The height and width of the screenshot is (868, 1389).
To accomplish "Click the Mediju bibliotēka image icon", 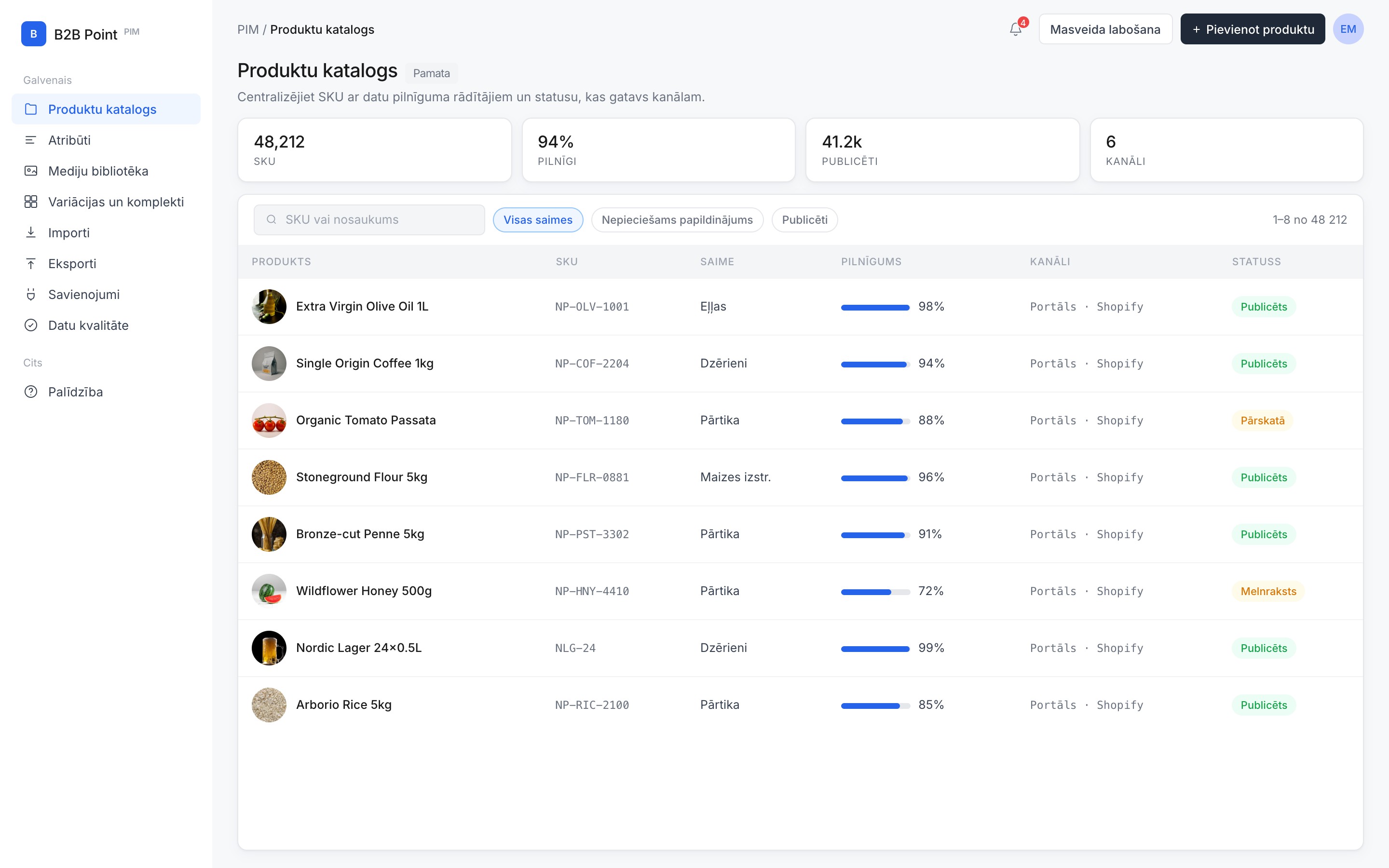I will click(31, 171).
